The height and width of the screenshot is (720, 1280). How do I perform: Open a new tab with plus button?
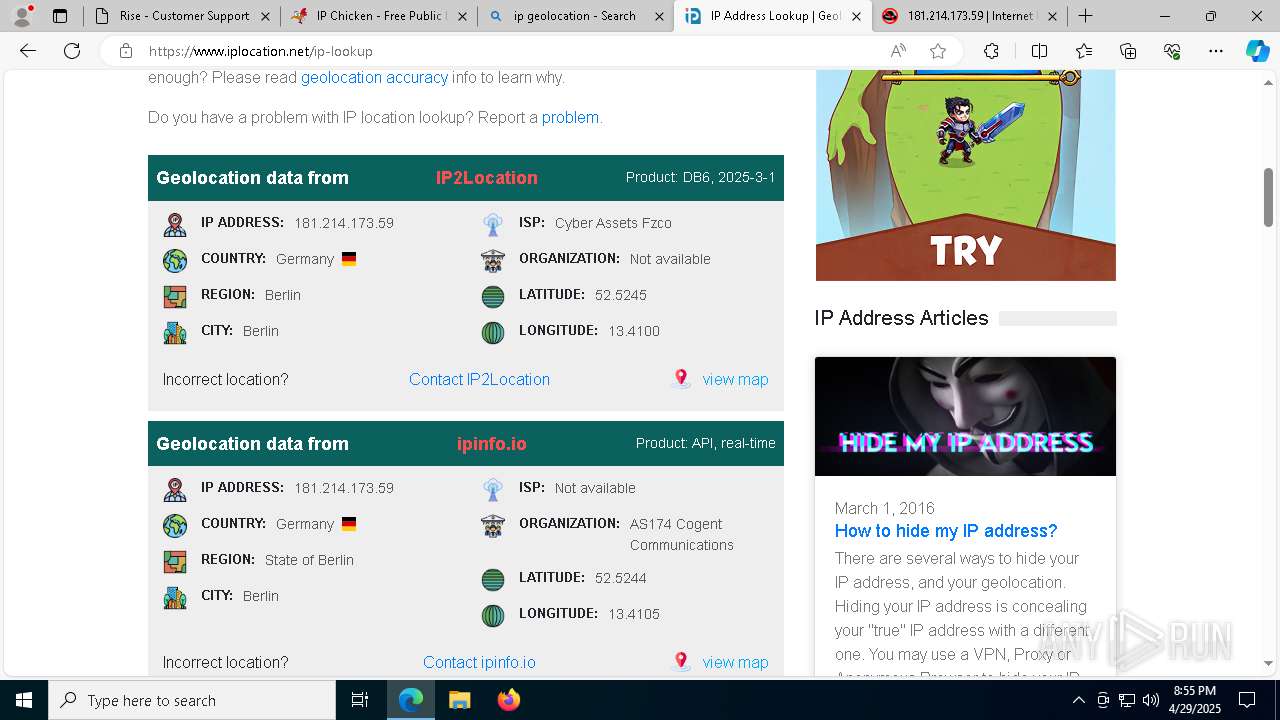[1085, 16]
